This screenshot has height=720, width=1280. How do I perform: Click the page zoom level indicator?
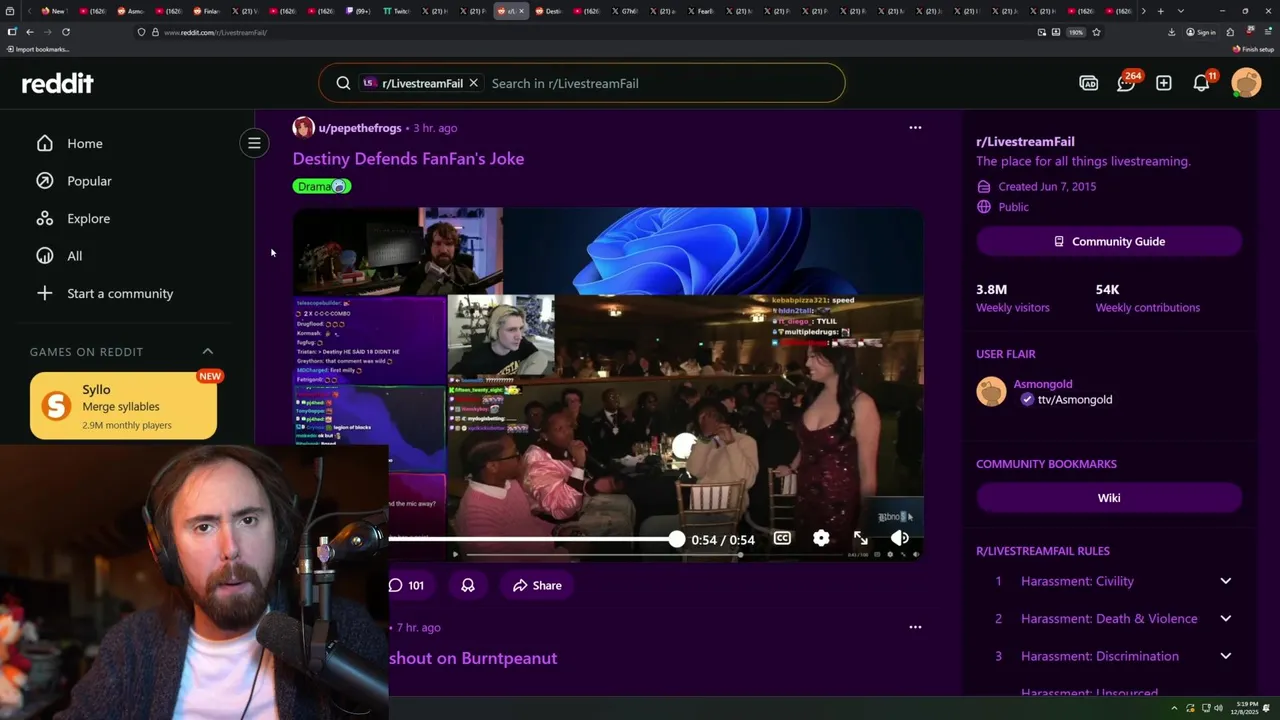coord(1075,32)
